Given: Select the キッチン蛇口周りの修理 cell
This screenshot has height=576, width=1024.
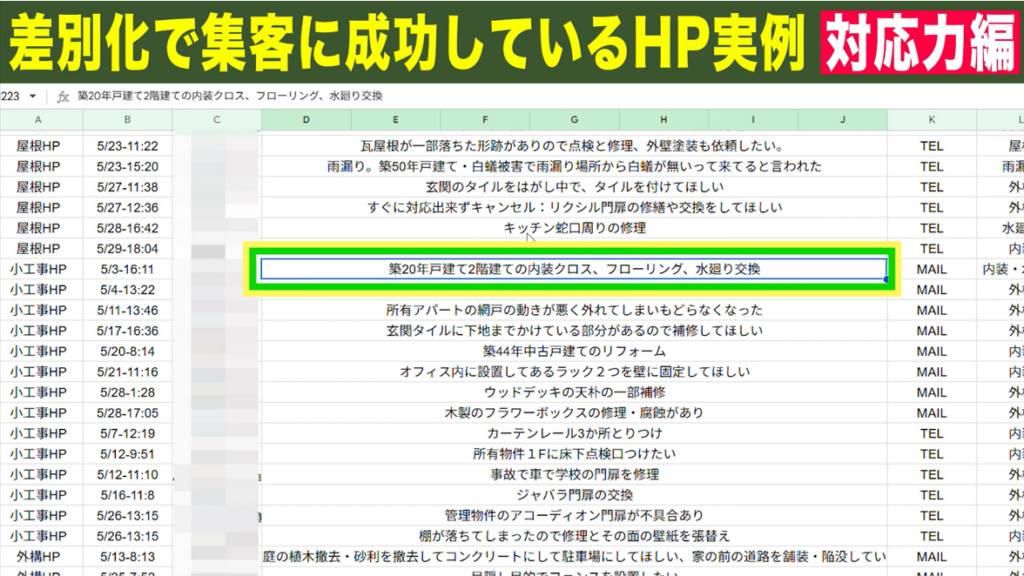Looking at the screenshot, I should pos(574,228).
